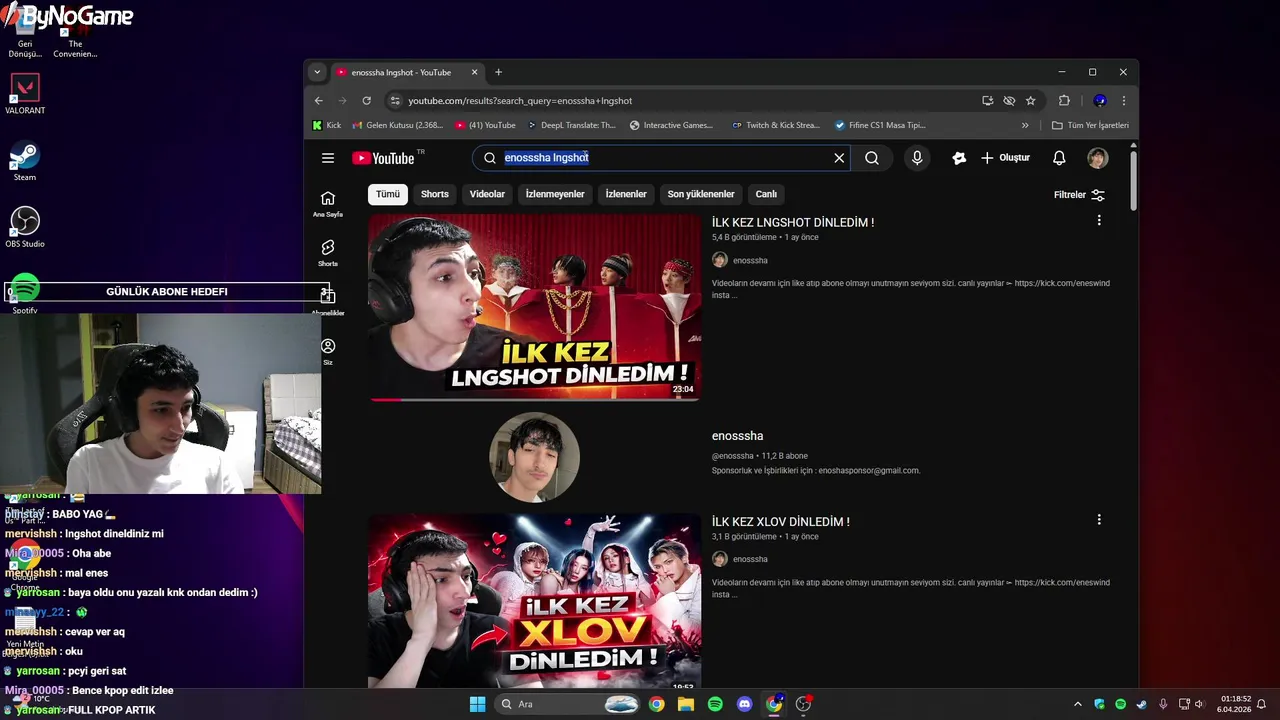Open Shorts from the sidebar
1280x720 pixels.
tap(328, 252)
